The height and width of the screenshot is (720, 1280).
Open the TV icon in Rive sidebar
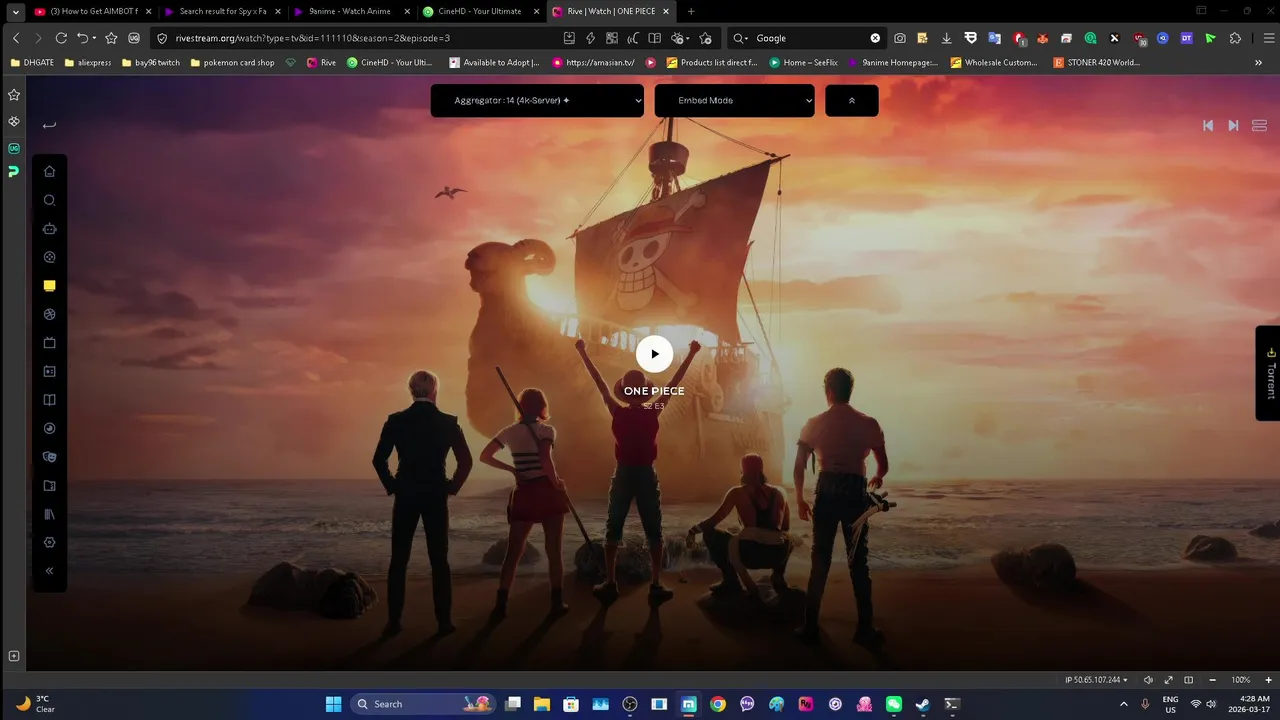(49, 343)
